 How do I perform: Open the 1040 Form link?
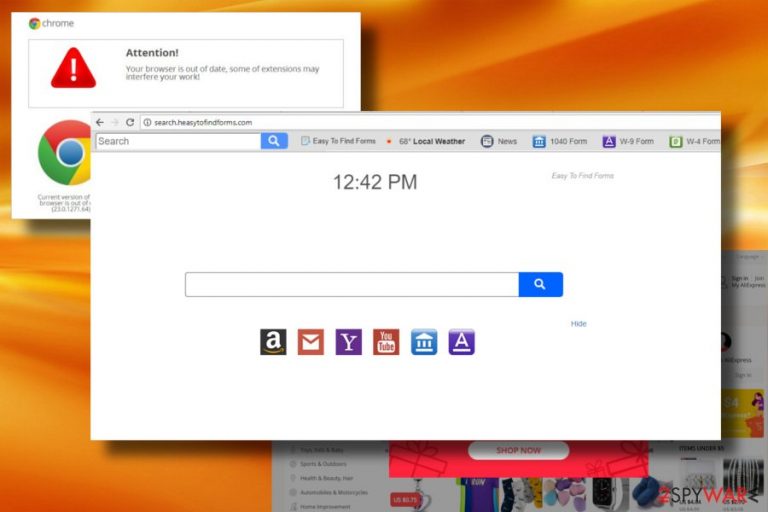(568, 141)
